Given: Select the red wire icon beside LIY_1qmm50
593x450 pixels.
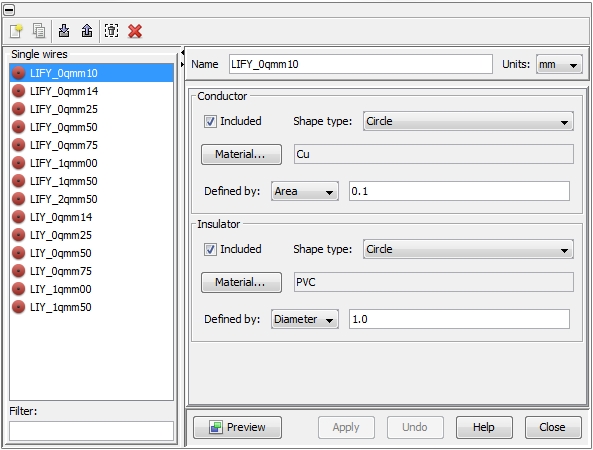Looking at the screenshot, I should coord(18,307).
